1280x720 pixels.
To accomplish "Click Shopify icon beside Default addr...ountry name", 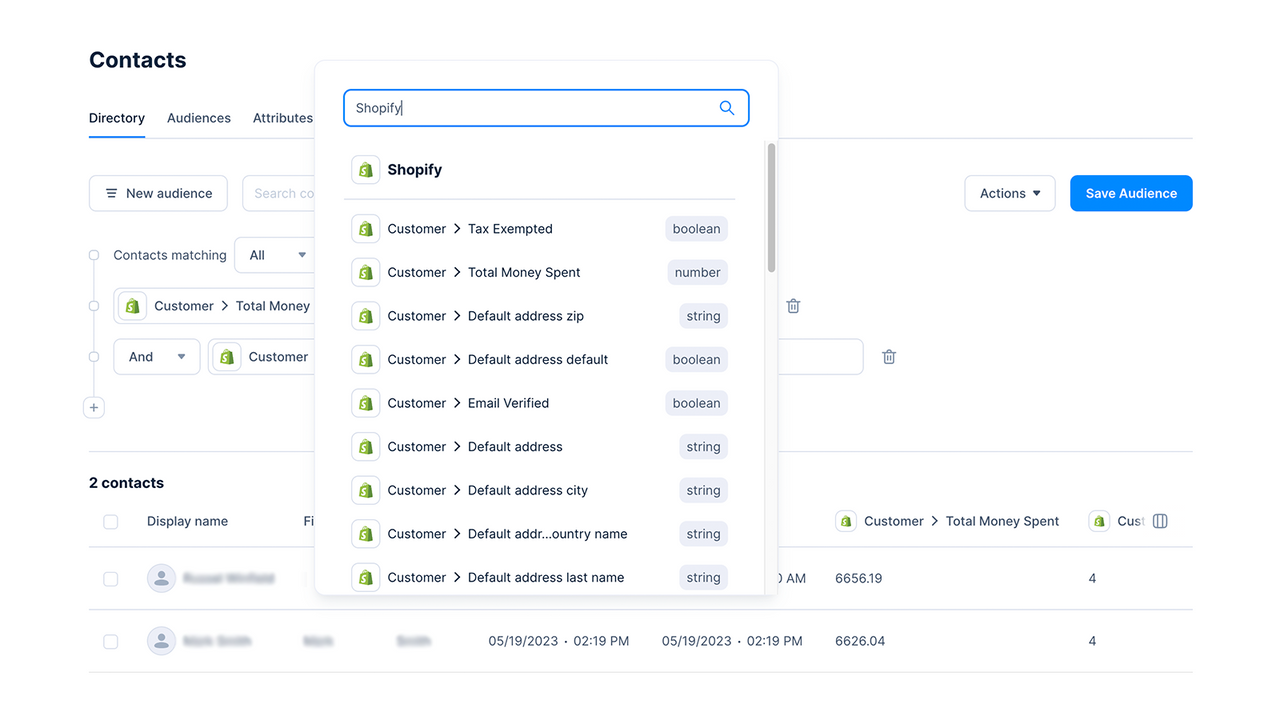I will pyautogui.click(x=366, y=534).
